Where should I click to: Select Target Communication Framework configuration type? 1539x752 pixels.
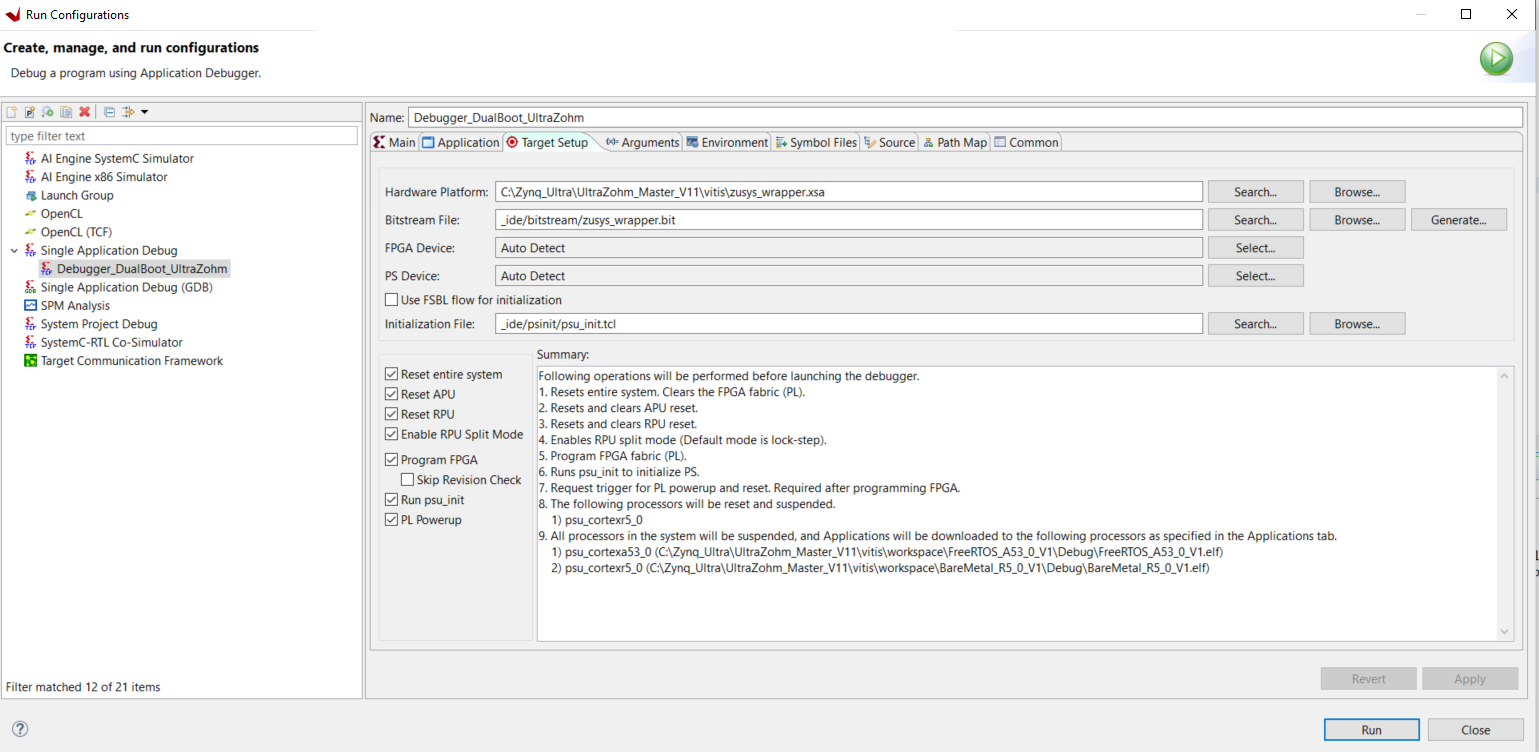pos(131,361)
